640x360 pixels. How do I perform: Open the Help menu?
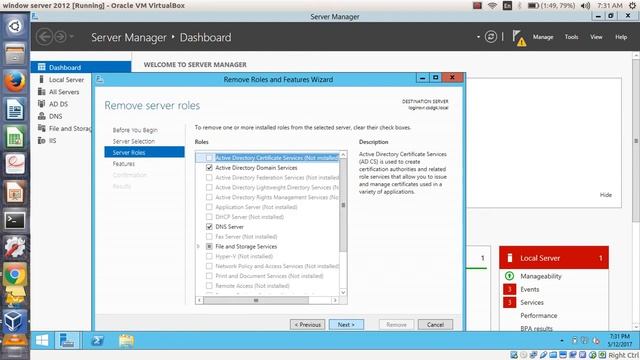click(x=621, y=37)
